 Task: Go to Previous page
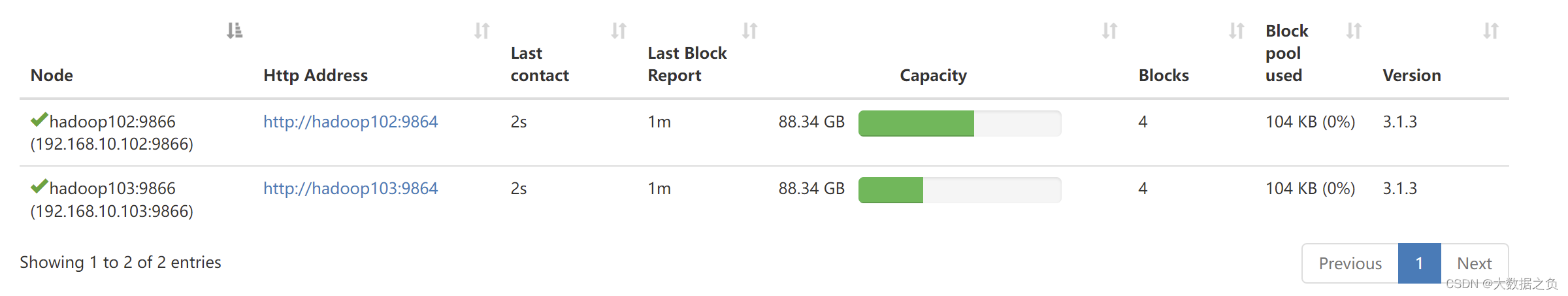1350,263
